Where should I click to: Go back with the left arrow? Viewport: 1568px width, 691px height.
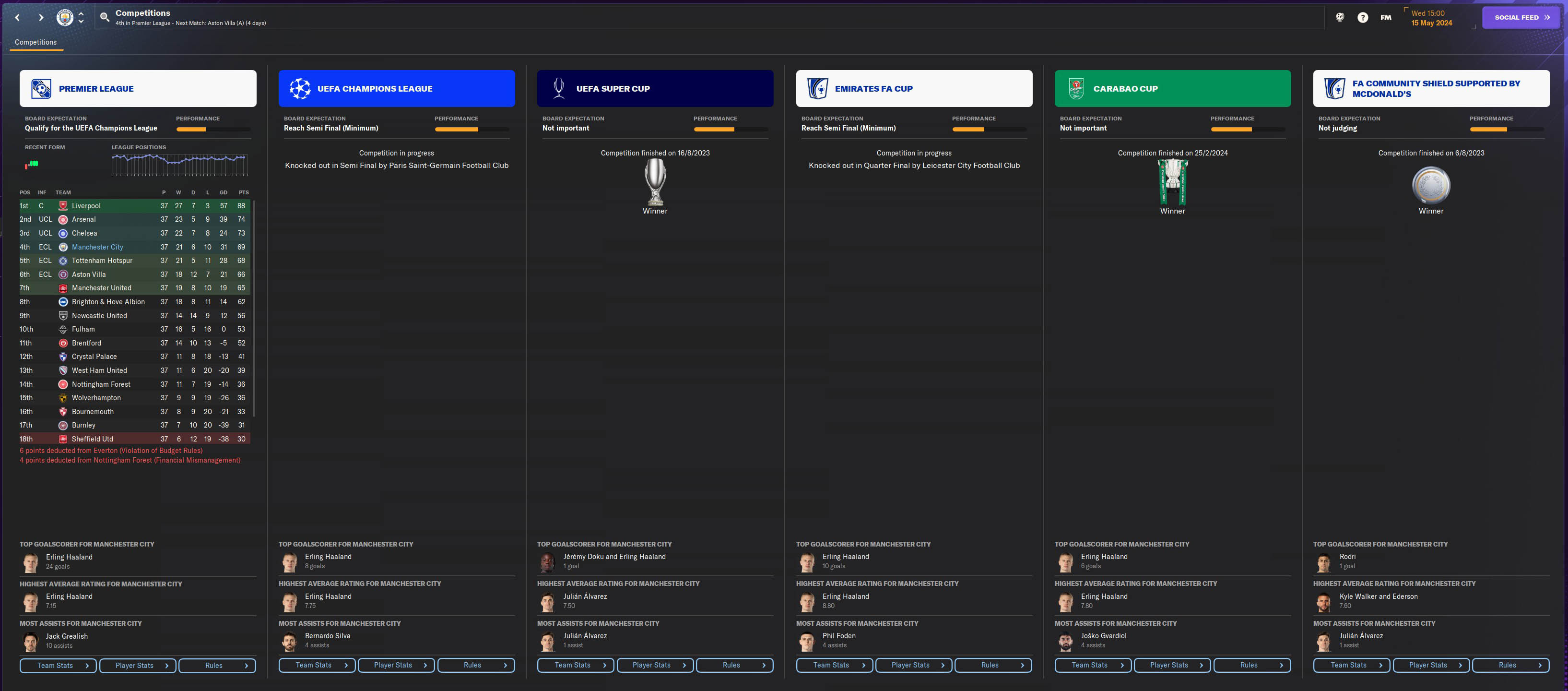(x=18, y=18)
